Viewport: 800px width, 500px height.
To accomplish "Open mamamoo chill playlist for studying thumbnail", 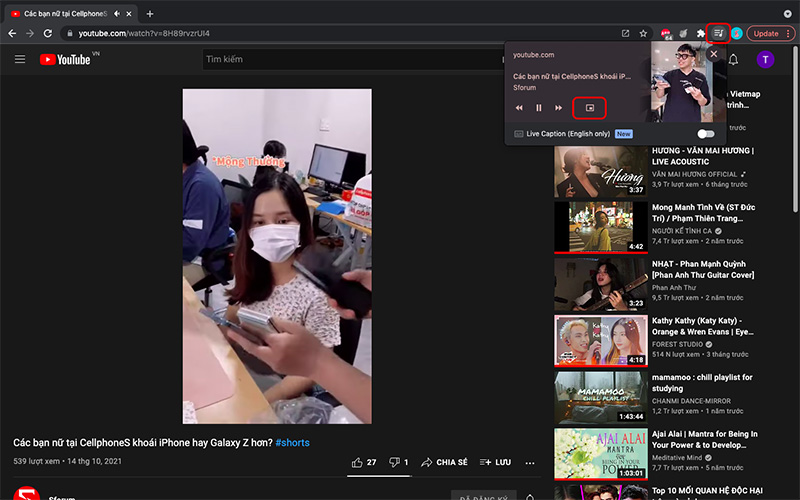I will point(601,398).
